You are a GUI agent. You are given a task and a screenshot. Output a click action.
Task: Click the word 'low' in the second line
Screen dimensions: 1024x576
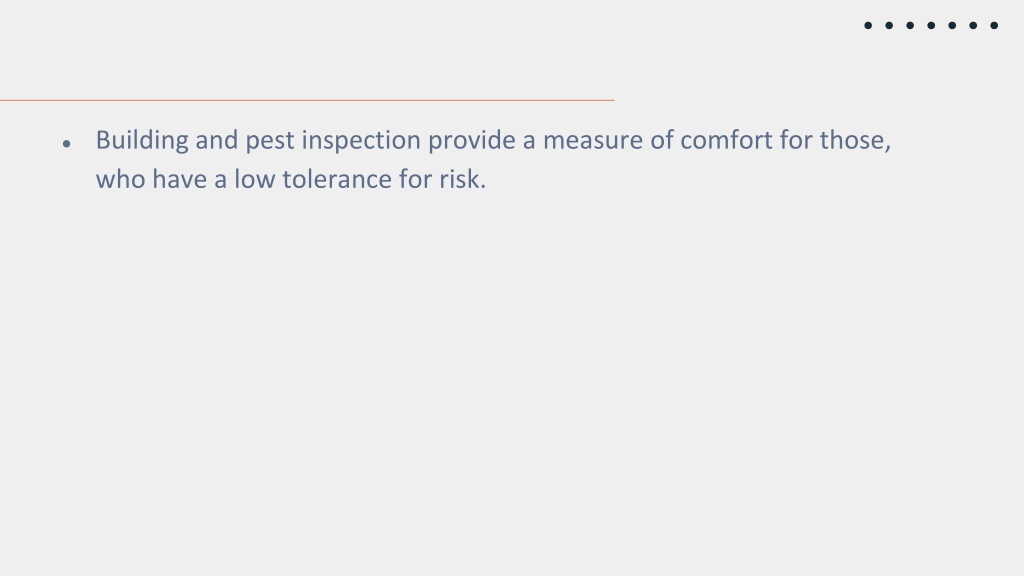[255, 179]
